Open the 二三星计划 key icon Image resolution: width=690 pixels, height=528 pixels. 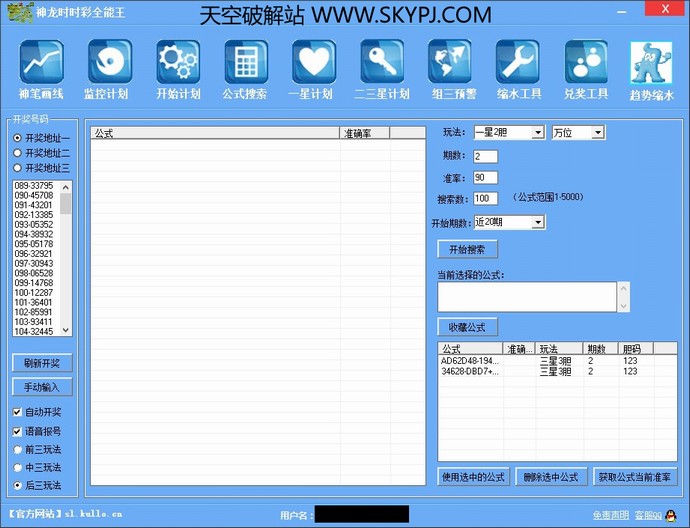tap(382, 64)
